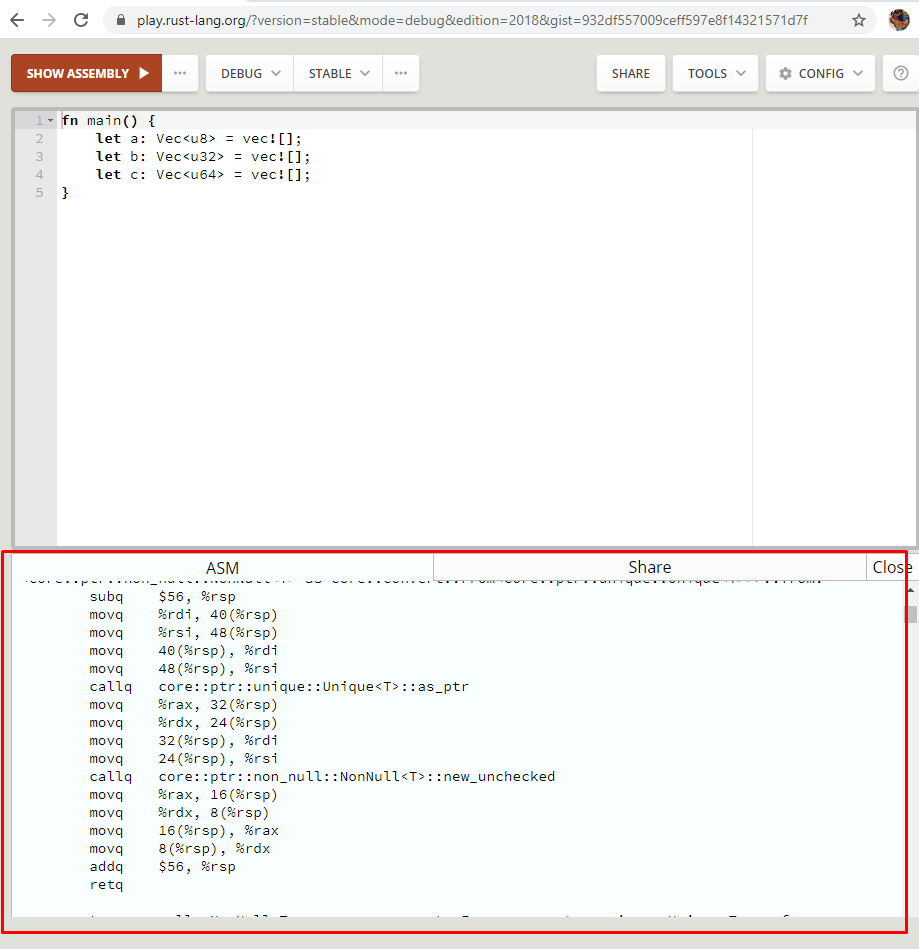Place cursor on 'let a: Vec<u8>' line
Image resolution: width=919 pixels, height=949 pixels.
[199, 139]
